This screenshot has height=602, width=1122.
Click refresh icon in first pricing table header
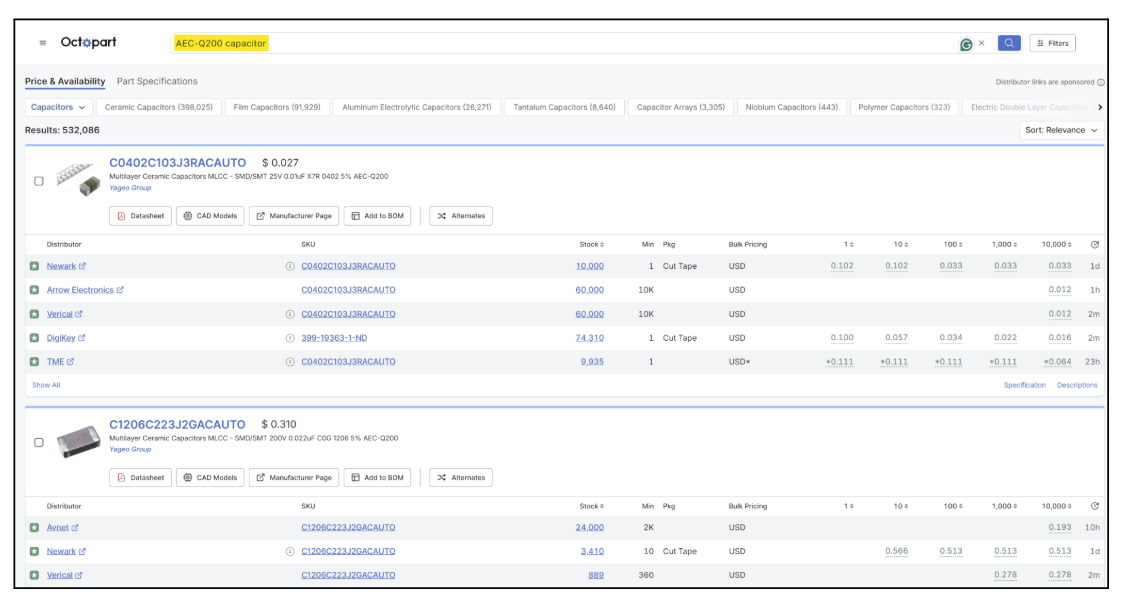pos(1095,245)
